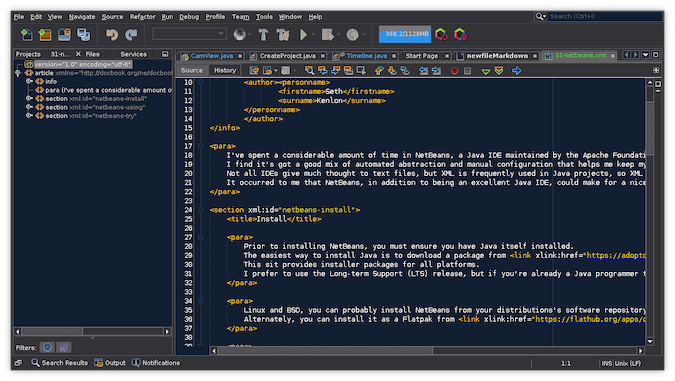Switch to the newfileMarkdown tab

click(497, 56)
